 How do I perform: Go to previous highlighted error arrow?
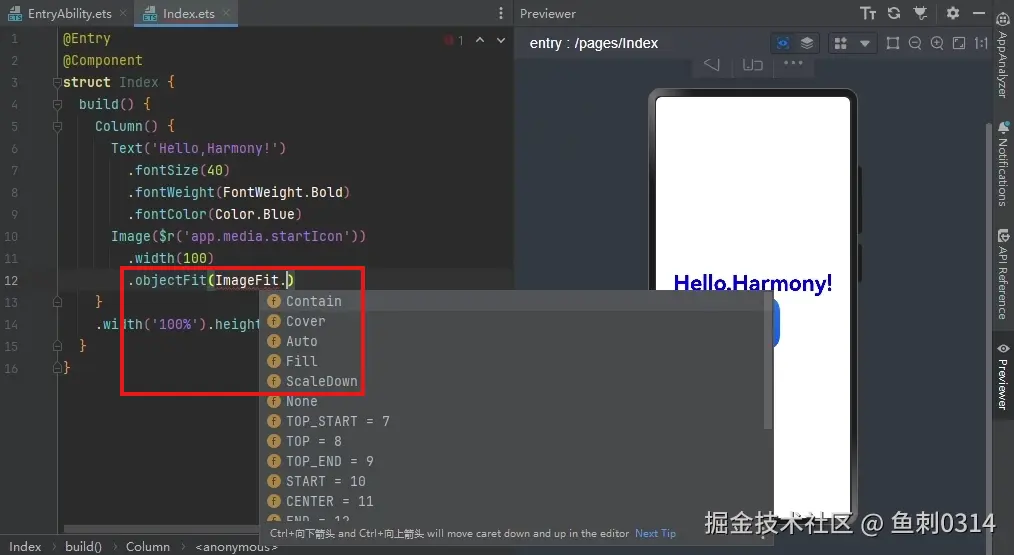tap(480, 40)
